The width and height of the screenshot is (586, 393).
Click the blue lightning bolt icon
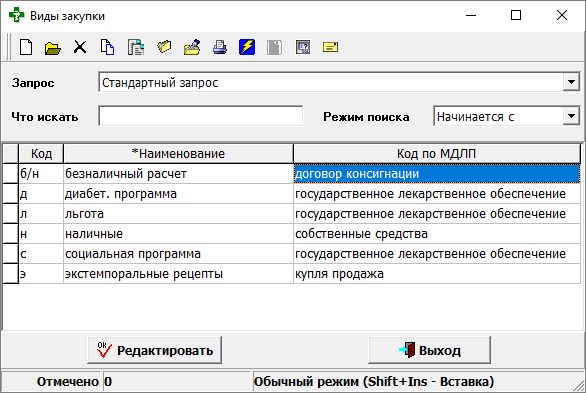pyautogui.click(x=247, y=47)
